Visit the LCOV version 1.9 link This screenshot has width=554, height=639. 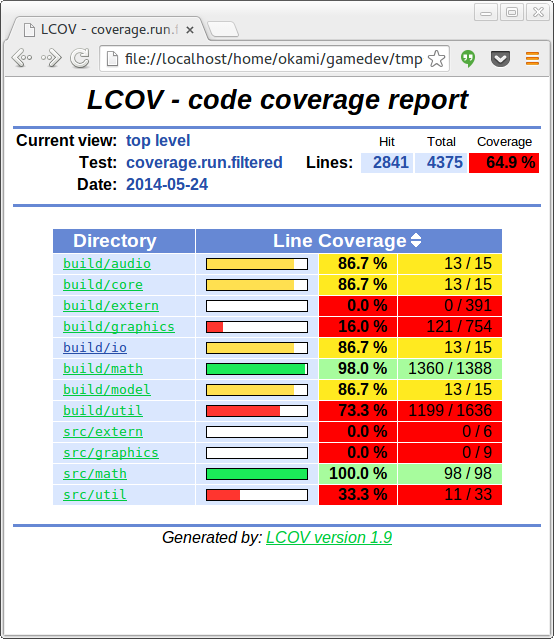(x=329, y=538)
